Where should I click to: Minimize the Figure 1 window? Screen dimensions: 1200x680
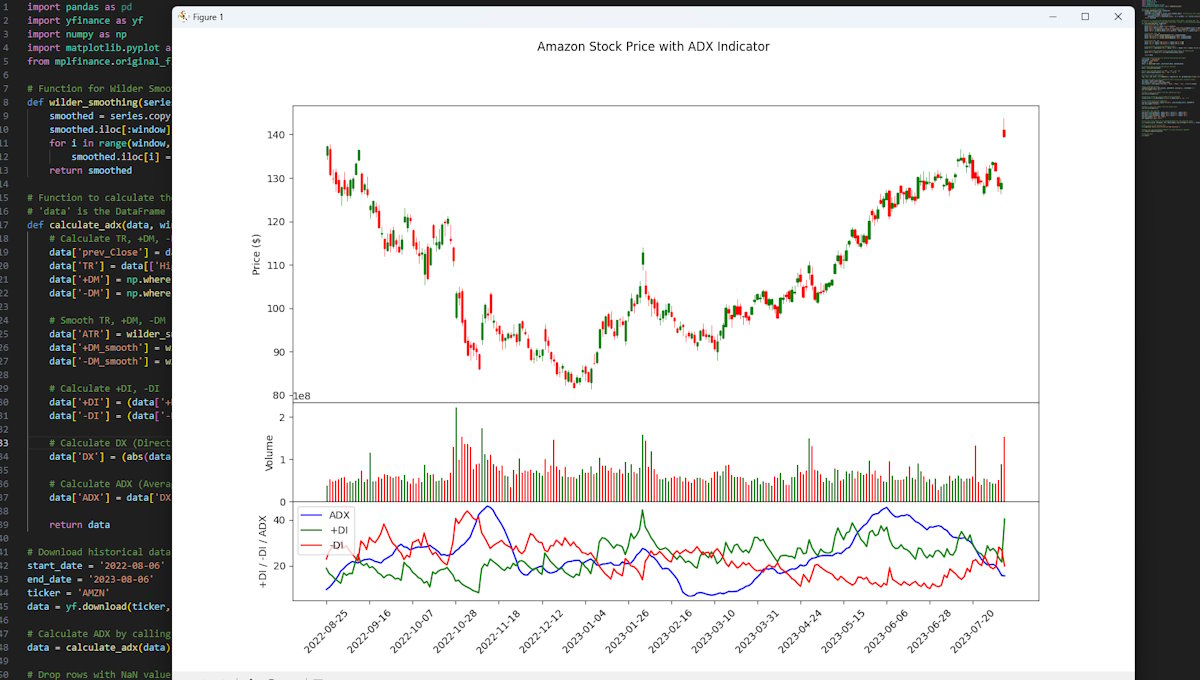[x=1052, y=17]
